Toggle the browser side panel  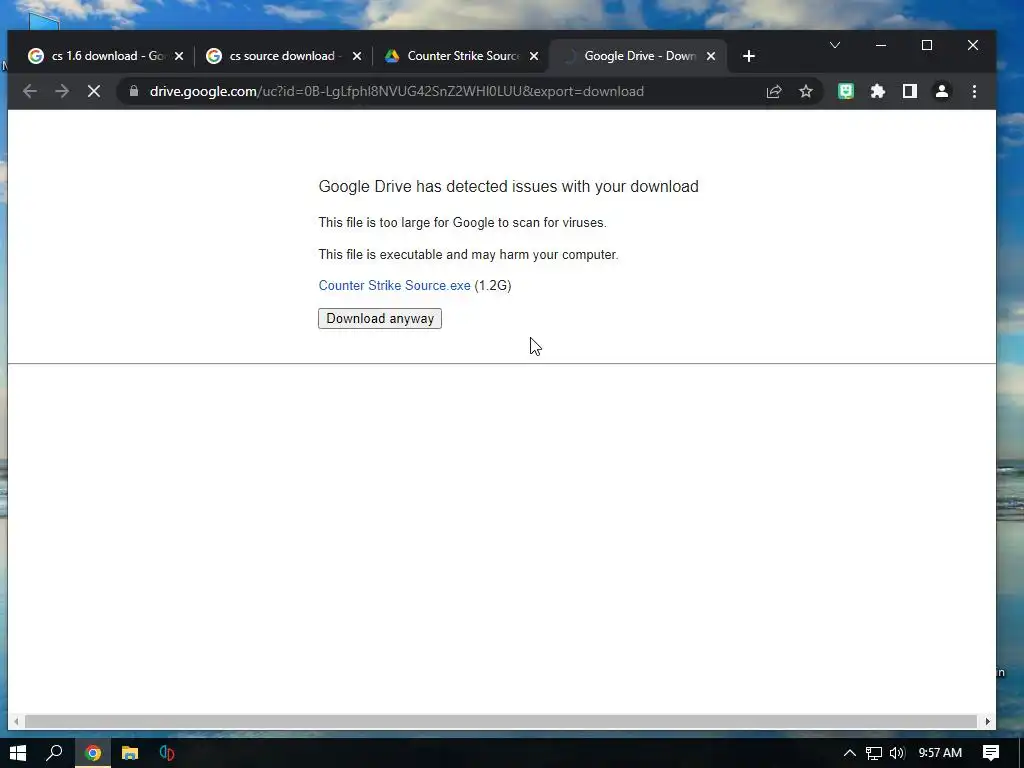point(910,91)
